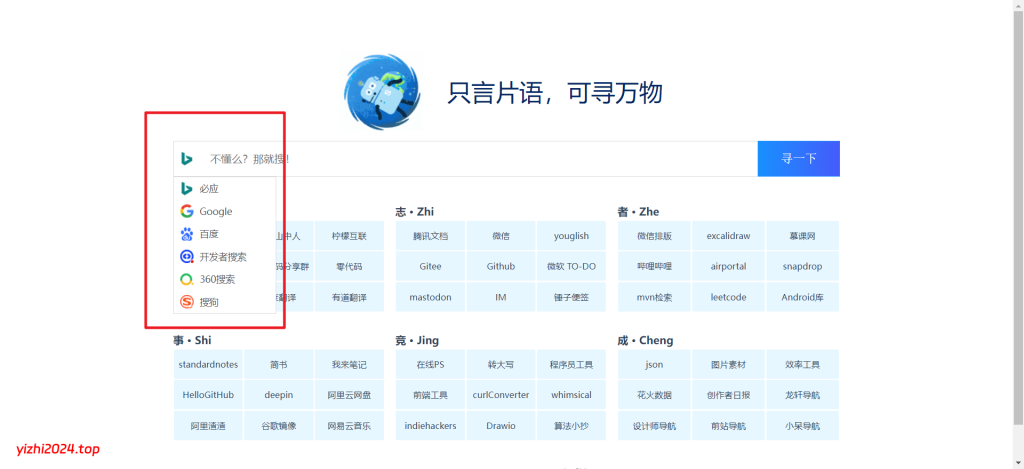Screen dimensions: 1024x469
Task: Click the robot mascot logo at the top
Action: click(375, 92)
